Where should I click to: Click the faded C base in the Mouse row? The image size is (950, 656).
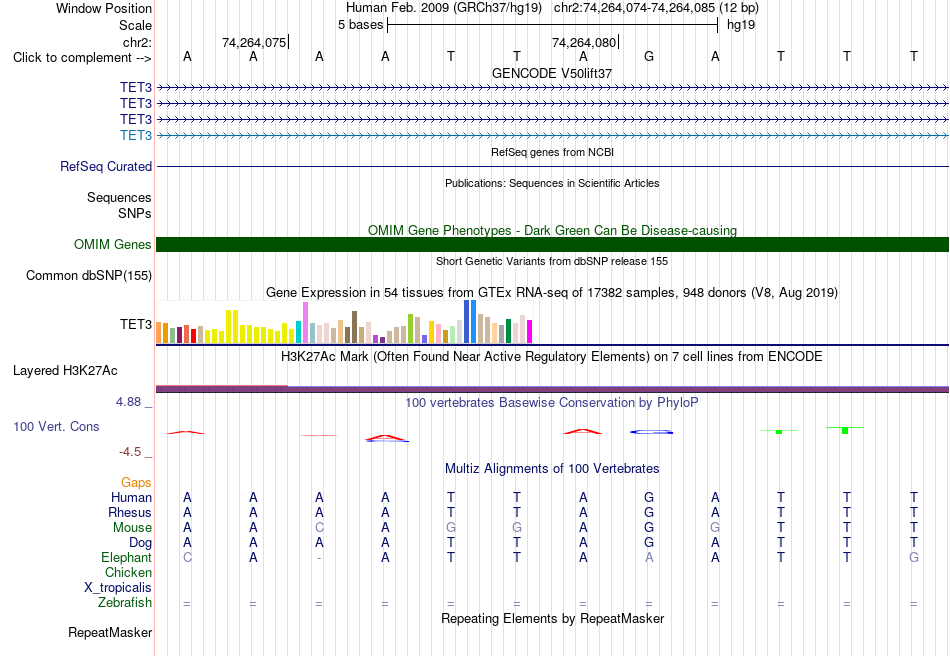click(319, 528)
